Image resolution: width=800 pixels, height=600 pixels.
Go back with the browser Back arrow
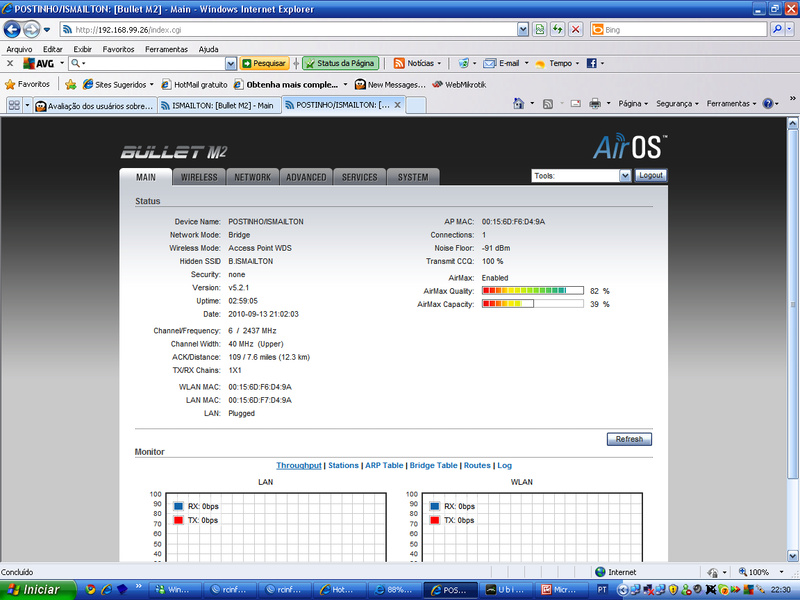click(12, 30)
